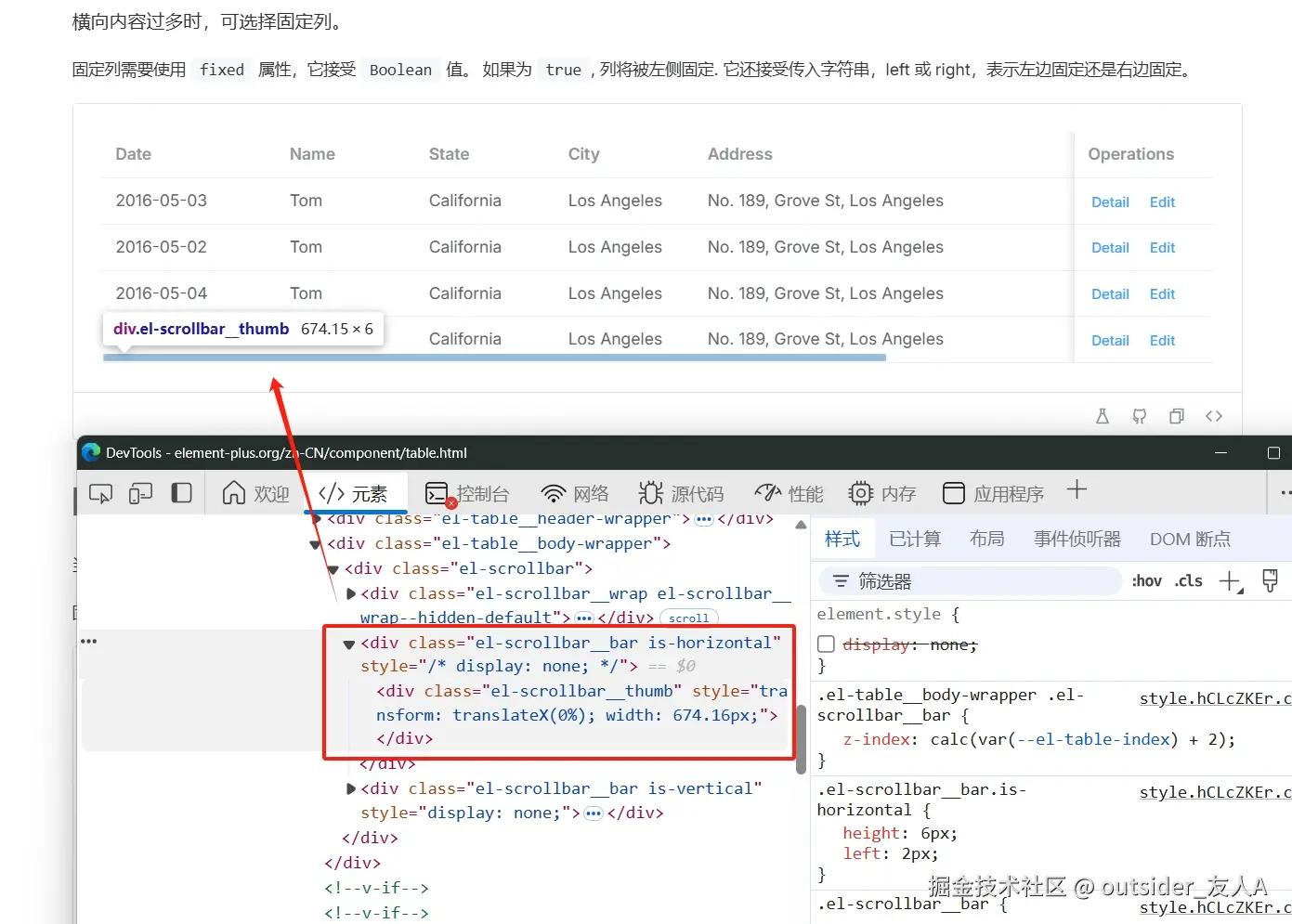Click DOM tree vertical scrollbar thumb

pyautogui.click(x=801, y=739)
